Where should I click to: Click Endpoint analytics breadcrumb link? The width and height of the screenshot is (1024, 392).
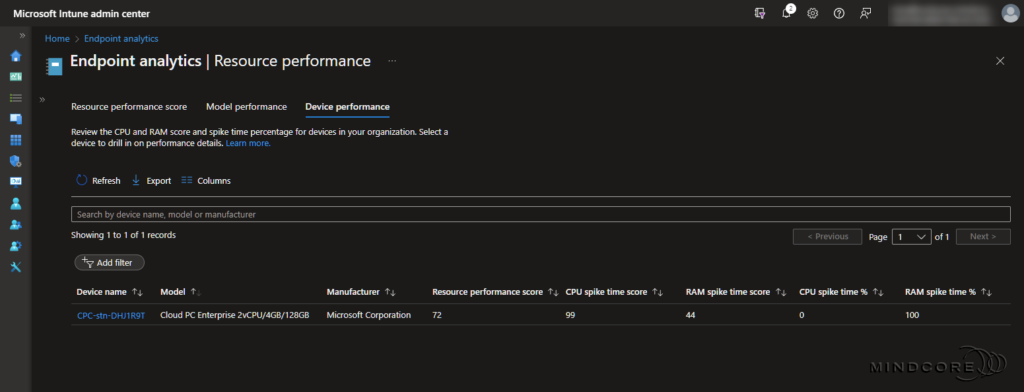click(x=121, y=39)
